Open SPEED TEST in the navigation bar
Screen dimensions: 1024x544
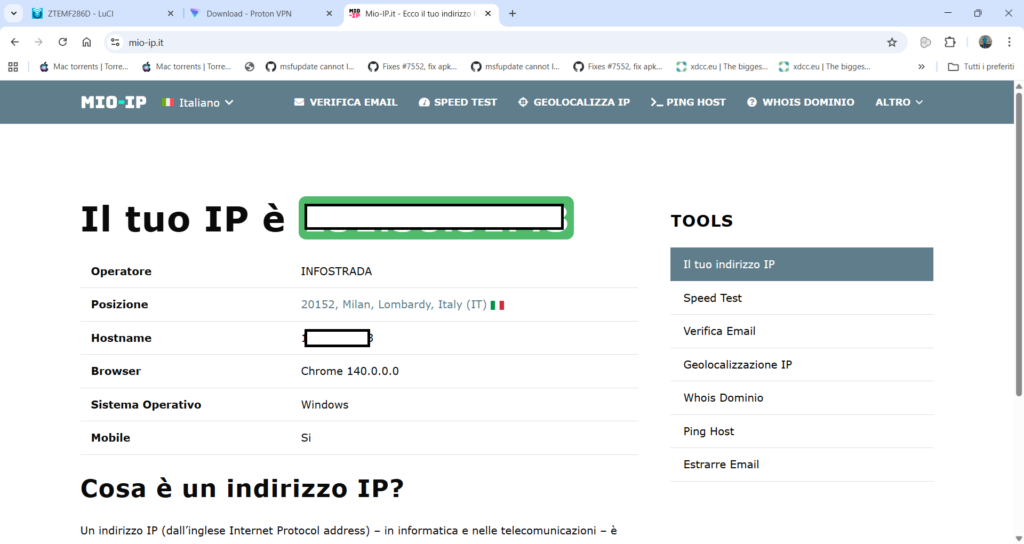pyautogui.click(x=457, y=102)
